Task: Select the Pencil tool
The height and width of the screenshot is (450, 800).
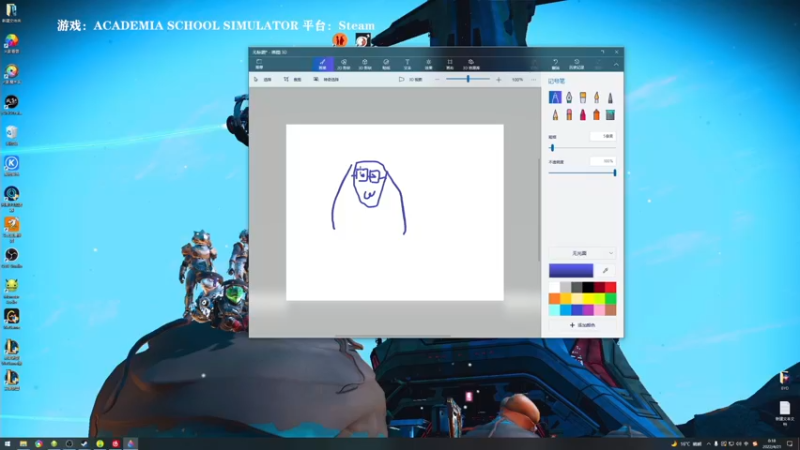Action: click(x=555, y=115)
